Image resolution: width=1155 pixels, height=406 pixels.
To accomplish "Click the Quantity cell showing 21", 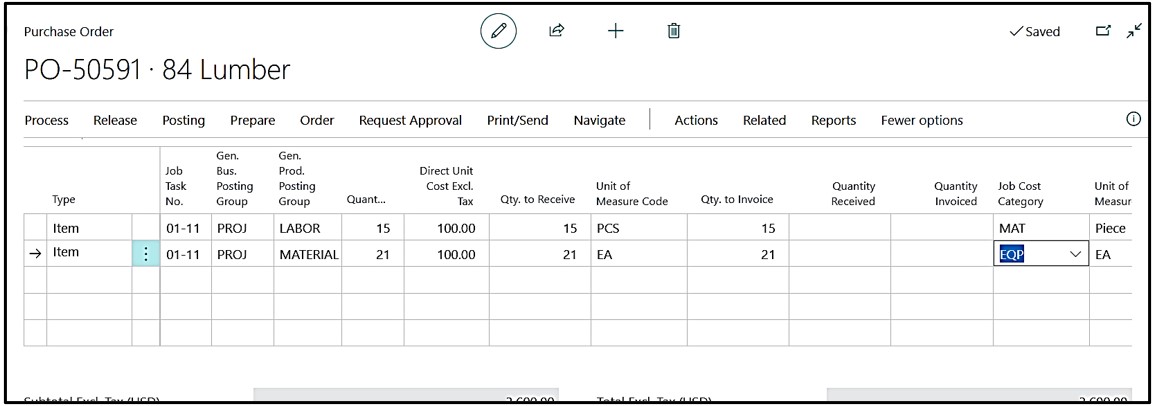I will tap(372, 255).
